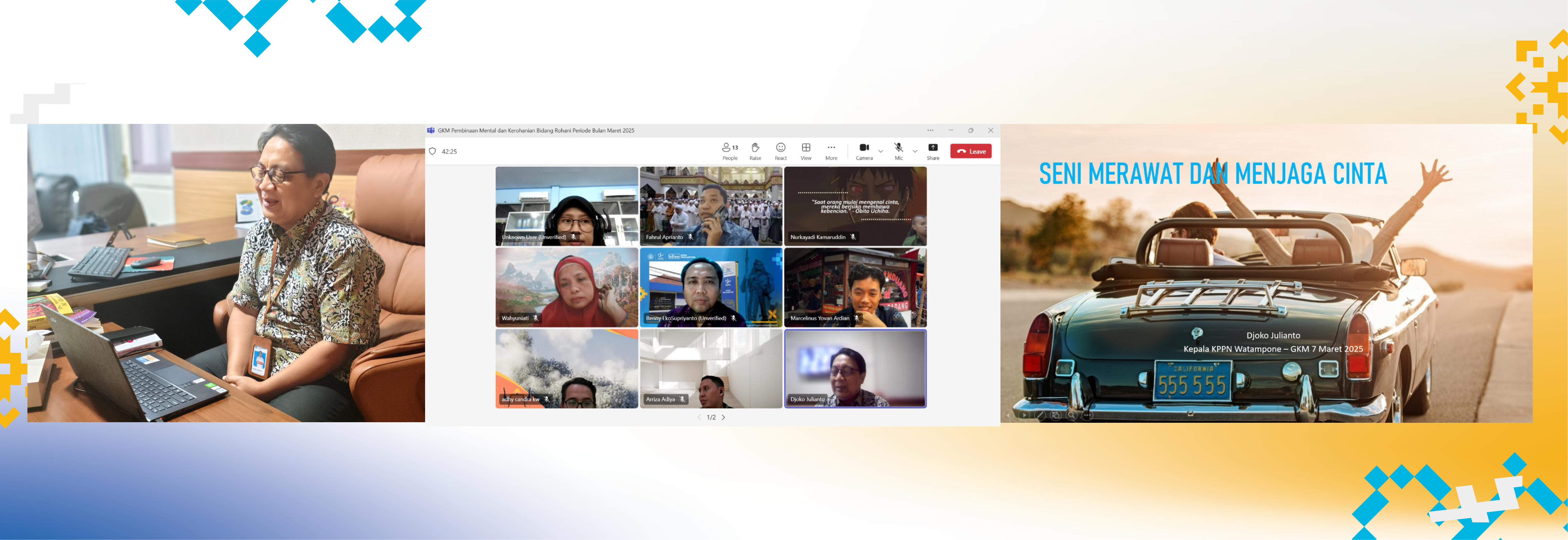This screenshot has height=540, width=1568.
Task: Advance to next slide in slideshow controls
Action: click(x=1025, y=415)
